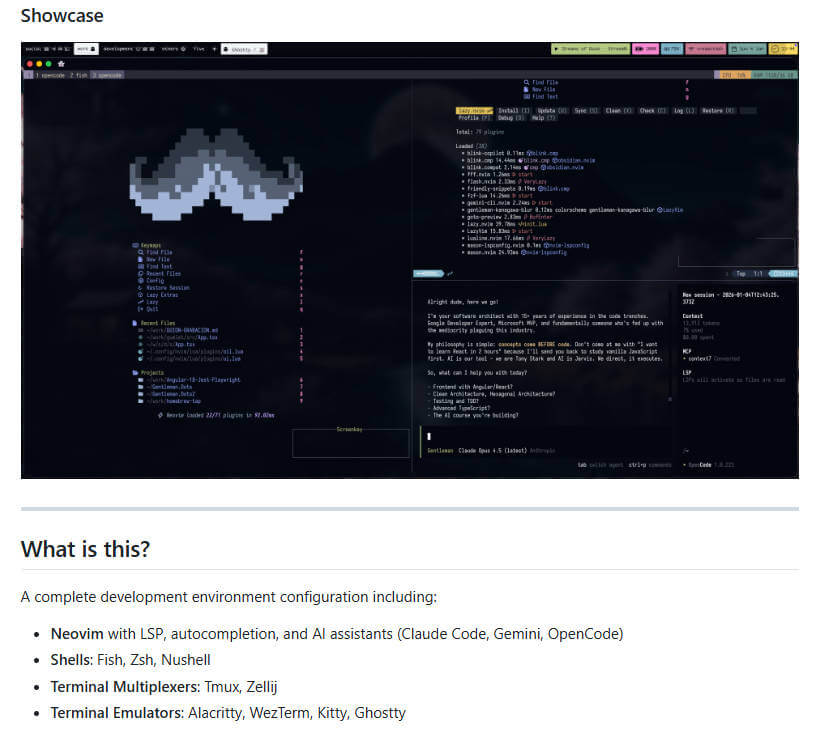
Task: Click the home icon beside the traffic lights
Action: pos(61,64)
